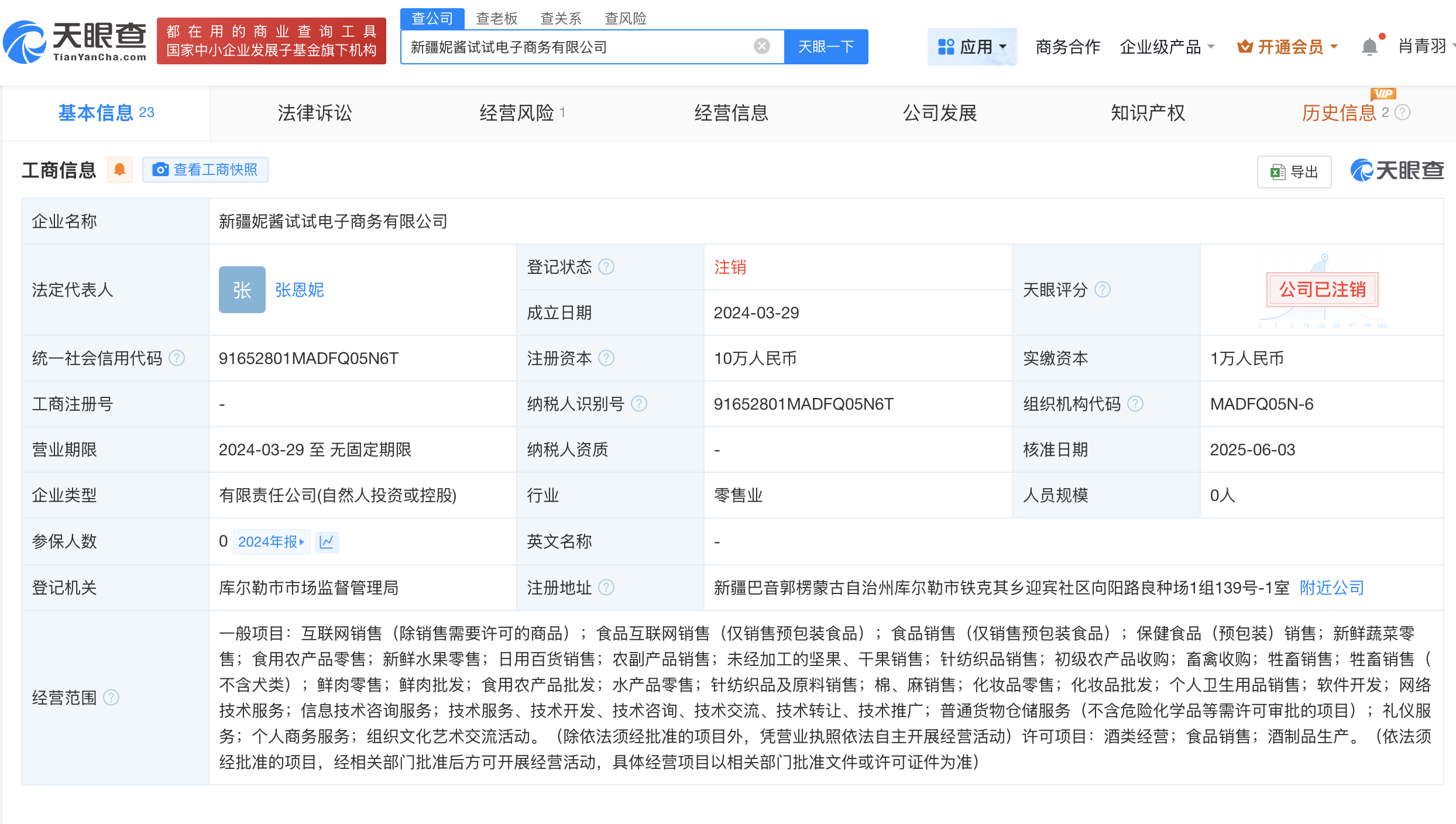
Task: Click staff size value 0人
Action: [1223, 495]
